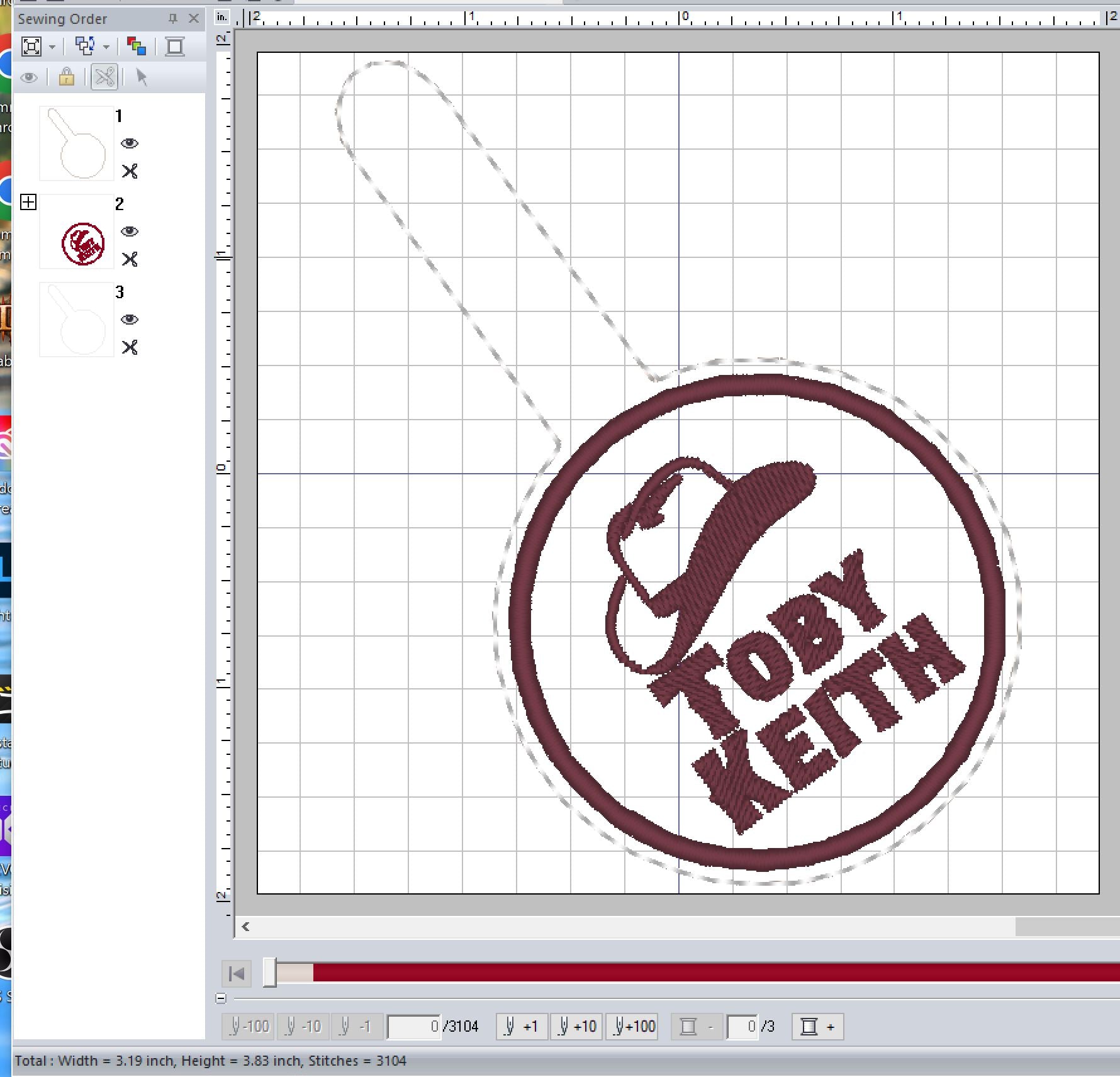Open the reorder objects dropdown arrow
Screen dimensions: 1120x1077
[x=106, y=47]
